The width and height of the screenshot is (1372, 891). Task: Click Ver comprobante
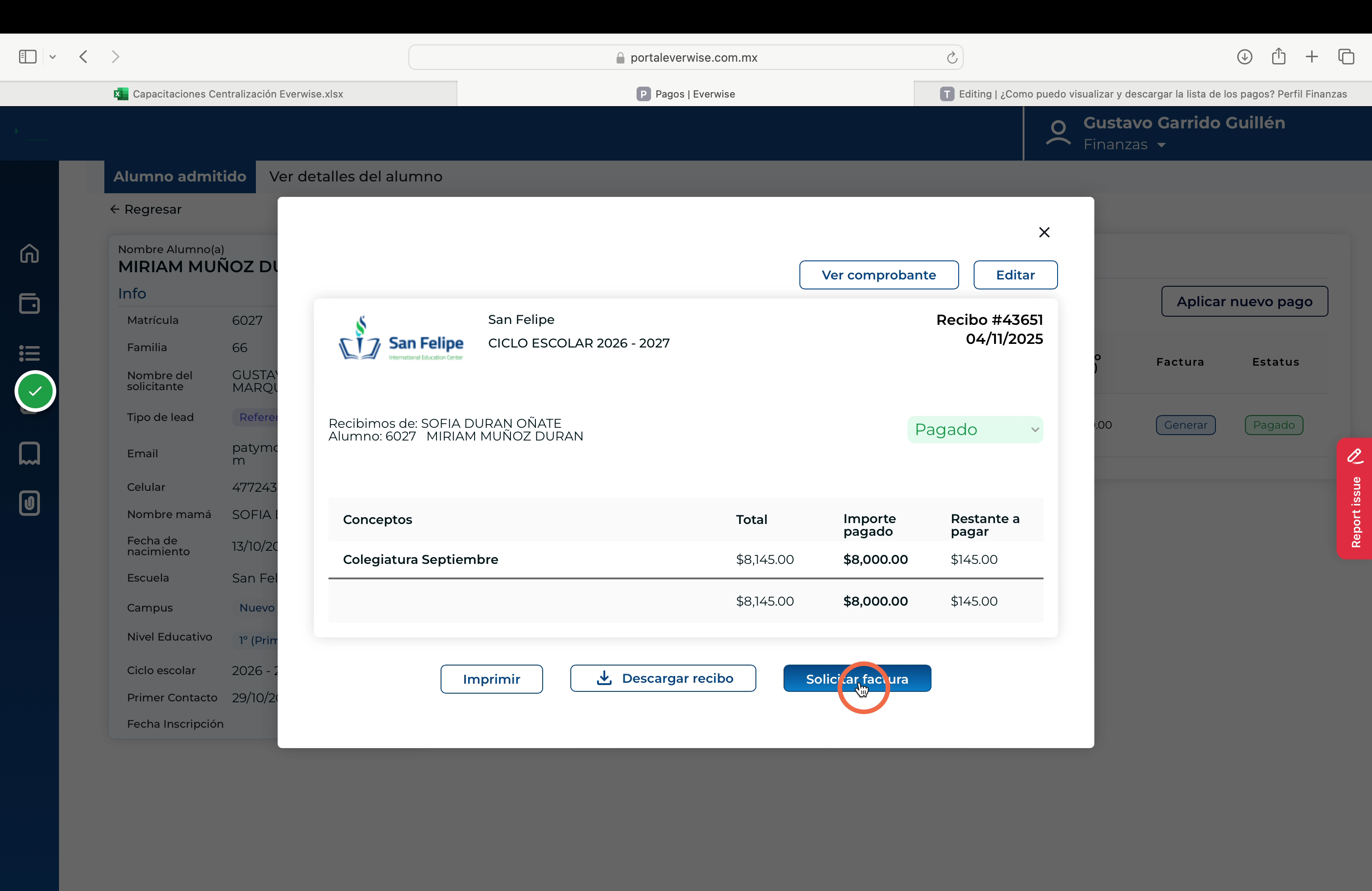click(x=878, y=275)
